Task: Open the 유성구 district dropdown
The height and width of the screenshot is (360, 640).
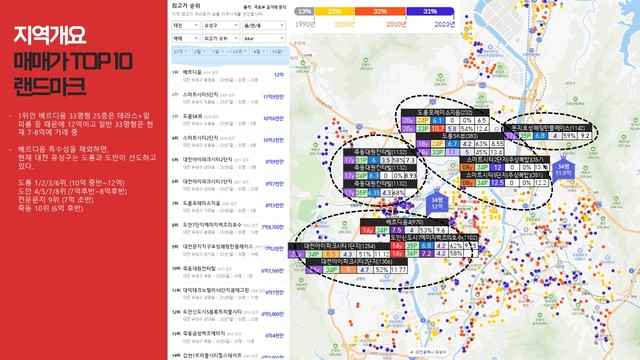Action: coord(221,25)
